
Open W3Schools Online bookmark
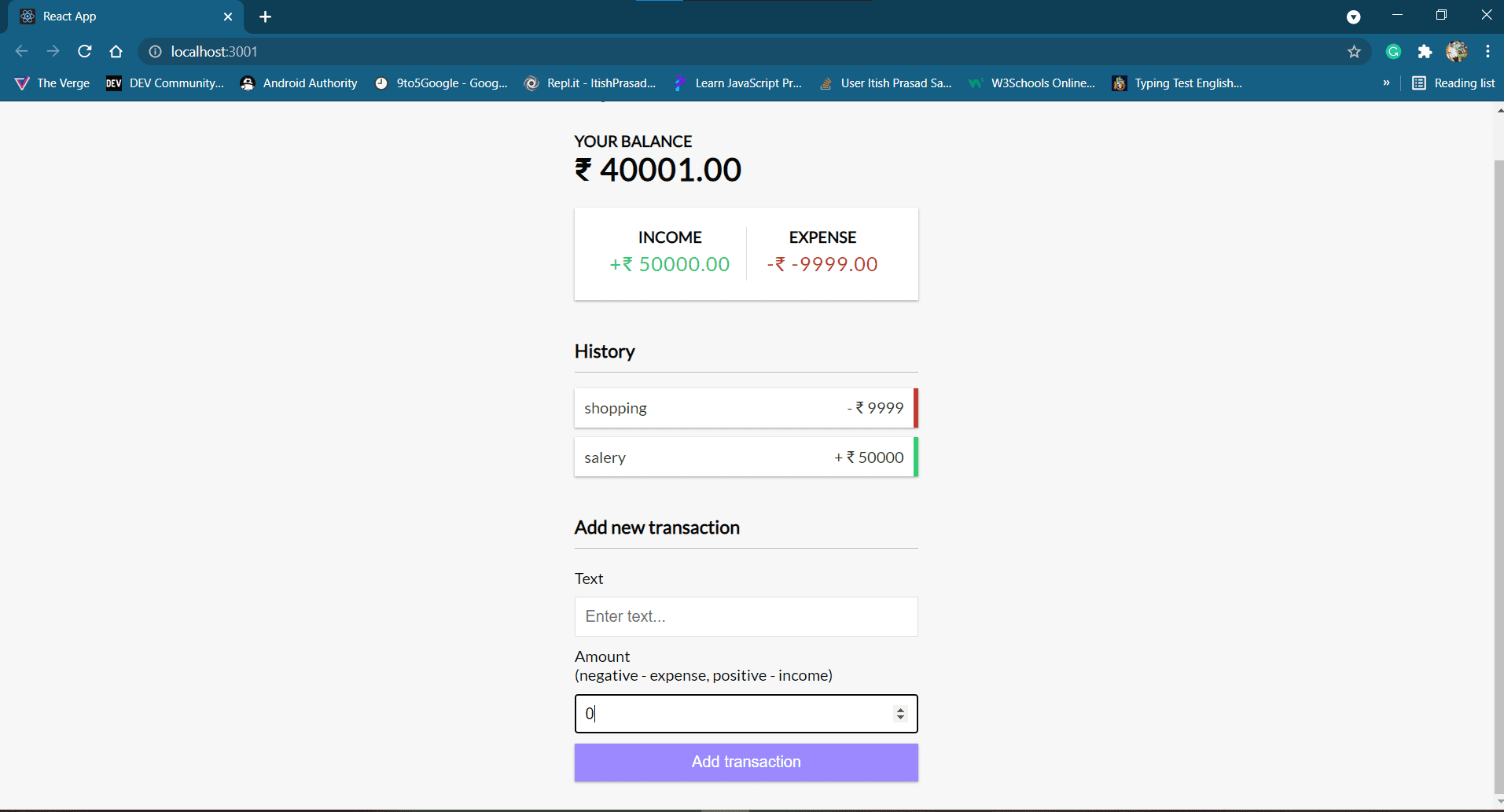point(1032,83)
